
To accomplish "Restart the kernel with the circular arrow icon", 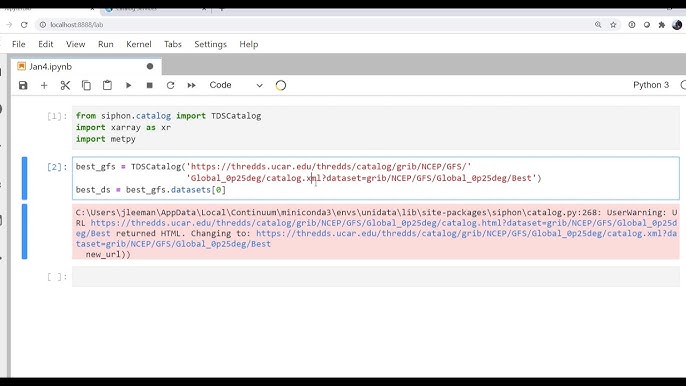I will [x=170, y=85].
